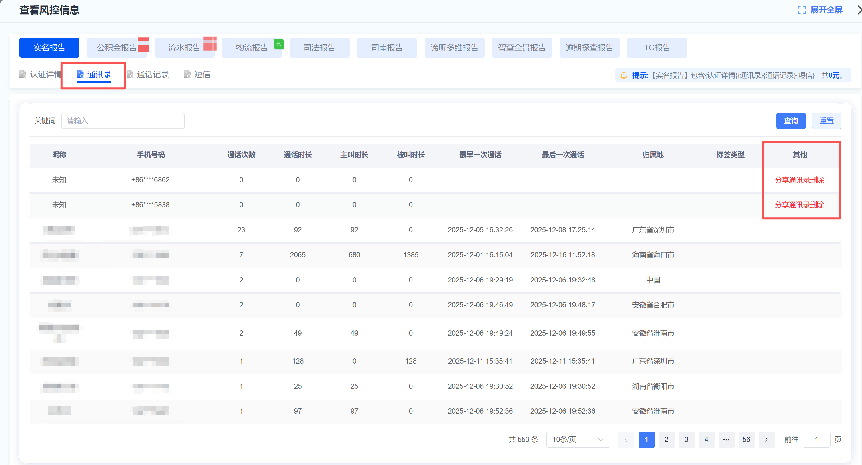Click the 展开全屏 fullscreen expand icon
Screen dimensions: 862x465
point(801,10)
